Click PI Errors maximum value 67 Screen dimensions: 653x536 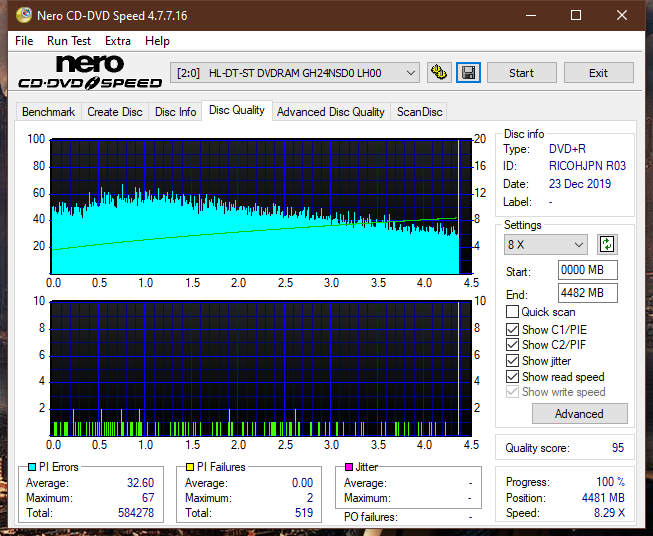pos(148,498)
